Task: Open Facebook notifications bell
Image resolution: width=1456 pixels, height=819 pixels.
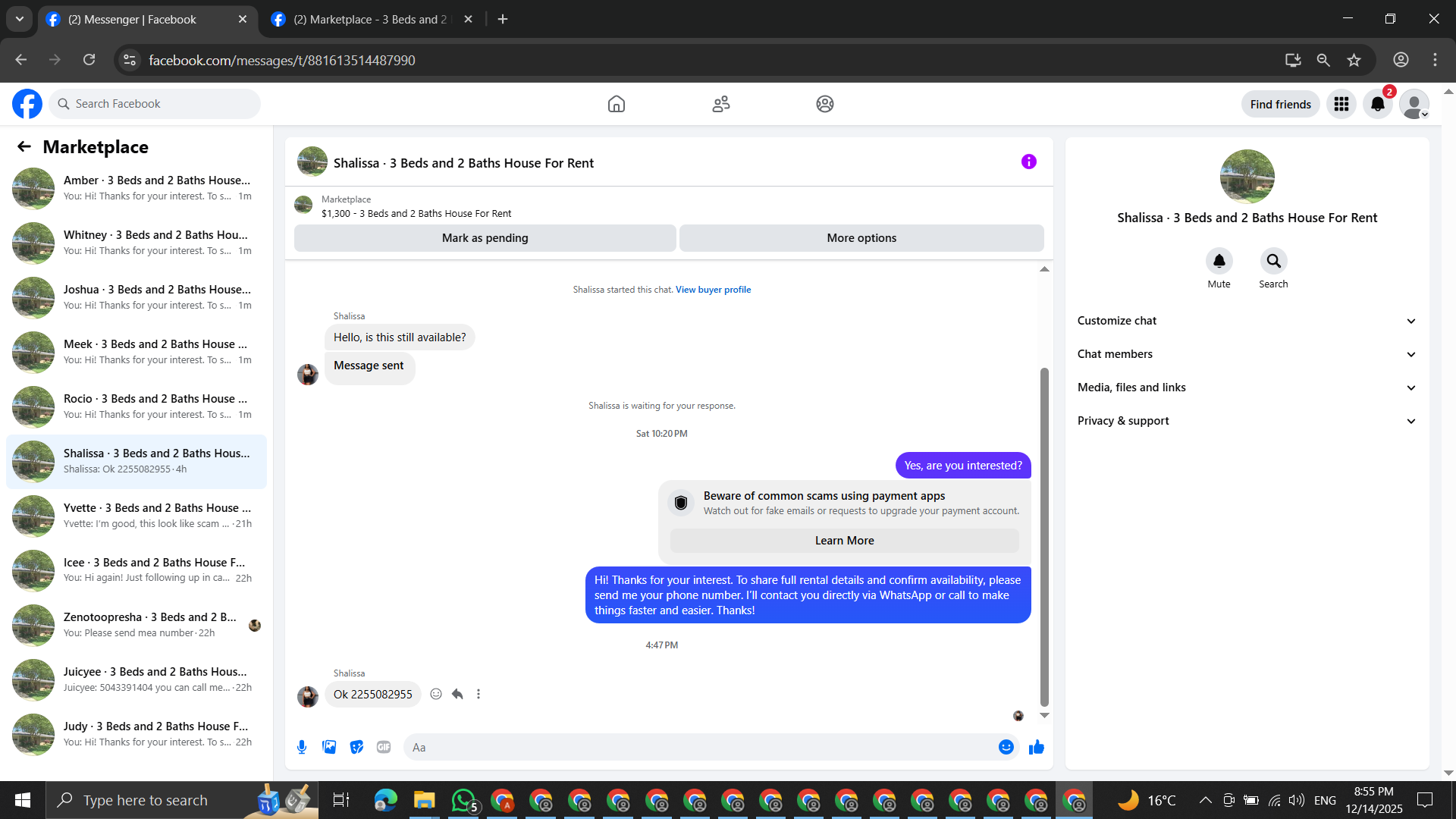Action: coord(1377,104)
